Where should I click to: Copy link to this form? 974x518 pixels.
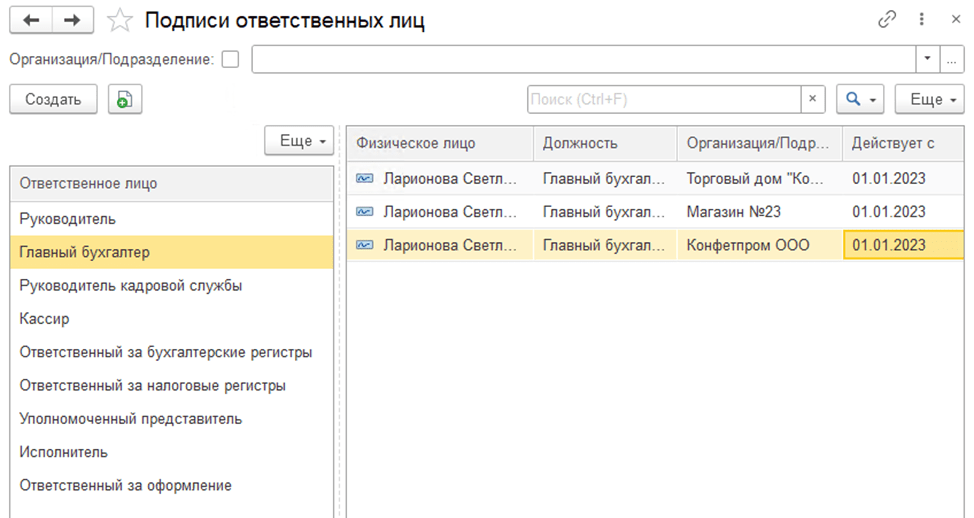click(886, 20)
